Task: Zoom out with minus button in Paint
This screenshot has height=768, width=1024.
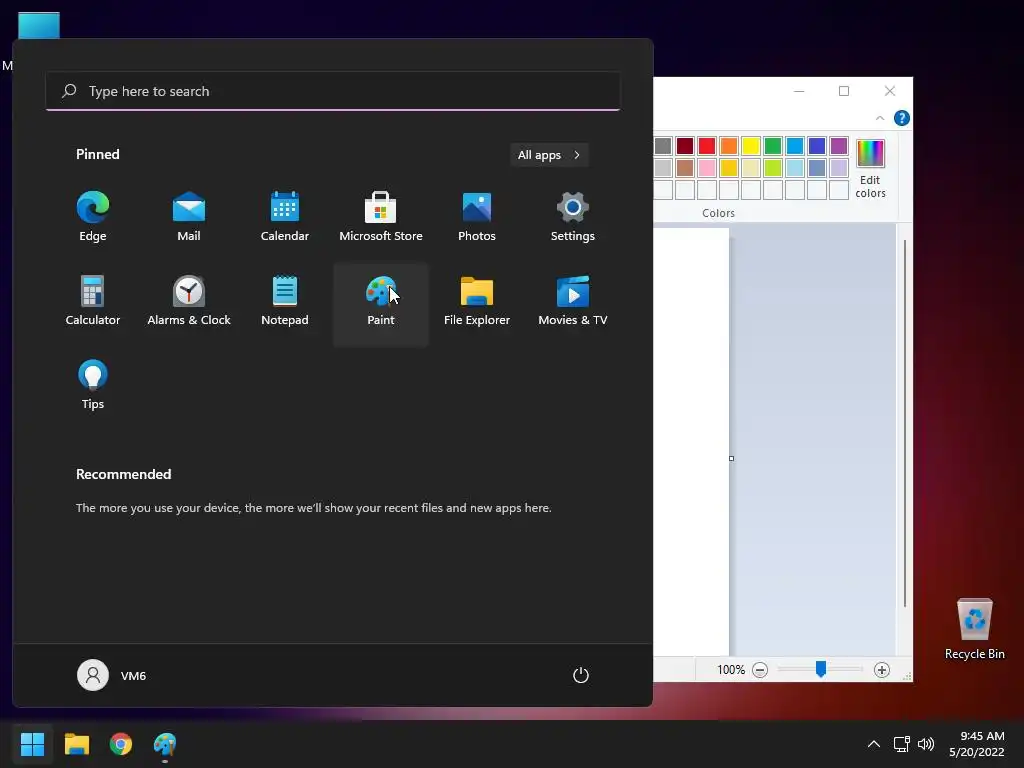Action: click(760, 670)
